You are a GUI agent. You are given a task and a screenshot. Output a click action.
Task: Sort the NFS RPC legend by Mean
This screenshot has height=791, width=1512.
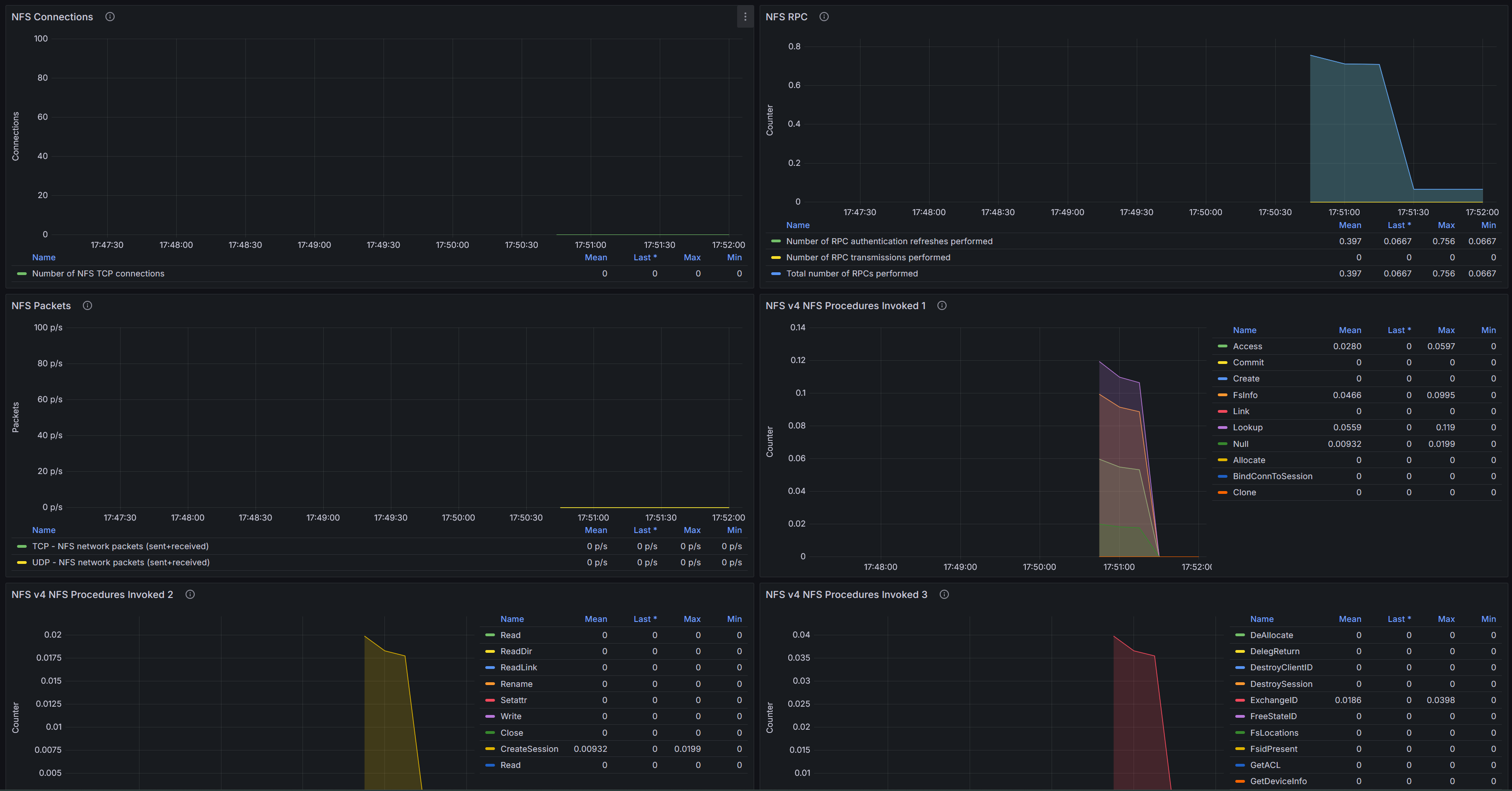[x=1350, y=225]
